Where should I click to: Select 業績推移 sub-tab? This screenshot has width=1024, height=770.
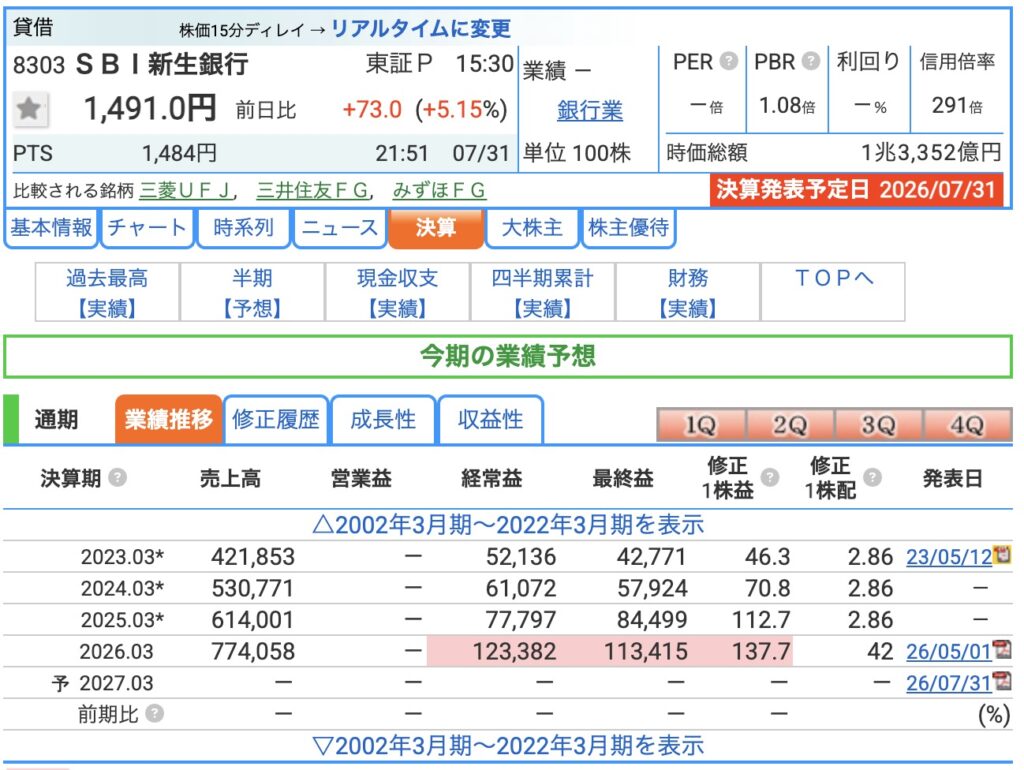click(x=168, y=419)
